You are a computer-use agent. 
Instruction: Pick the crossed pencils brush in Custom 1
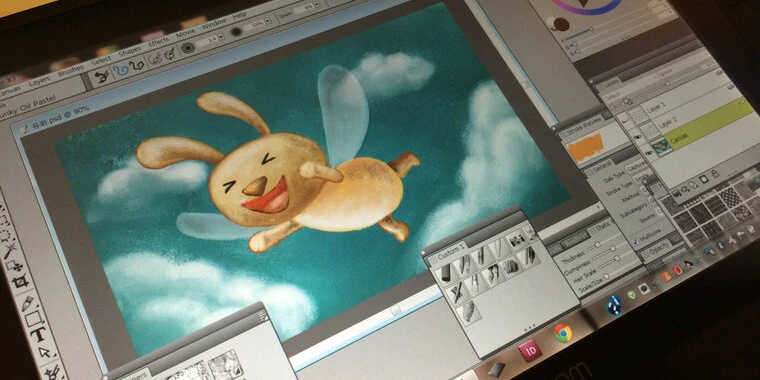[458, 293]
